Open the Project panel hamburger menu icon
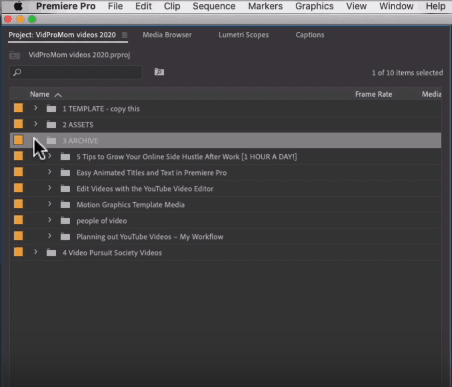The width and height of the screenshot is (452, 387). [x=124, y=35]
